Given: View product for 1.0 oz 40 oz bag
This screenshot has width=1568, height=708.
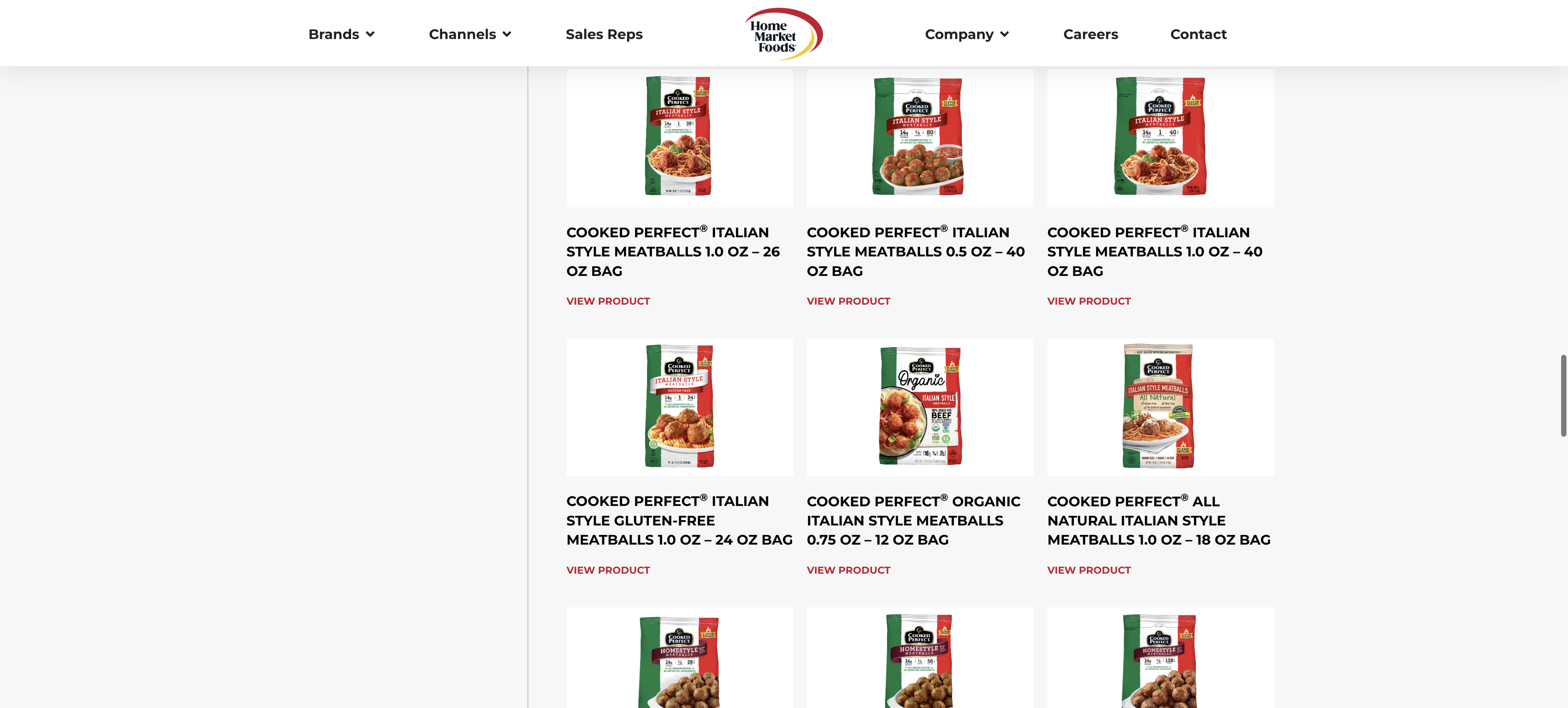Looking at the screenshot, I should point(1088,301).
